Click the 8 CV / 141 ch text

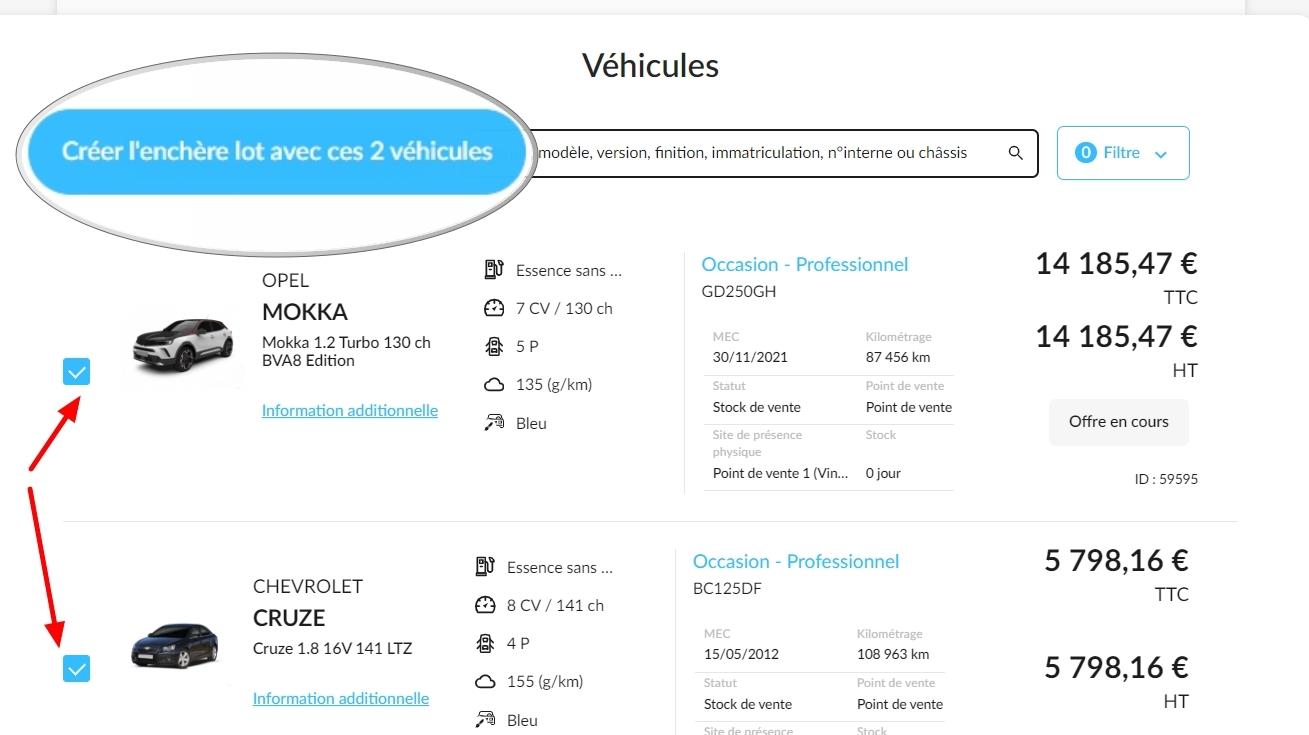pyautogui.click(x=555, y=605)
